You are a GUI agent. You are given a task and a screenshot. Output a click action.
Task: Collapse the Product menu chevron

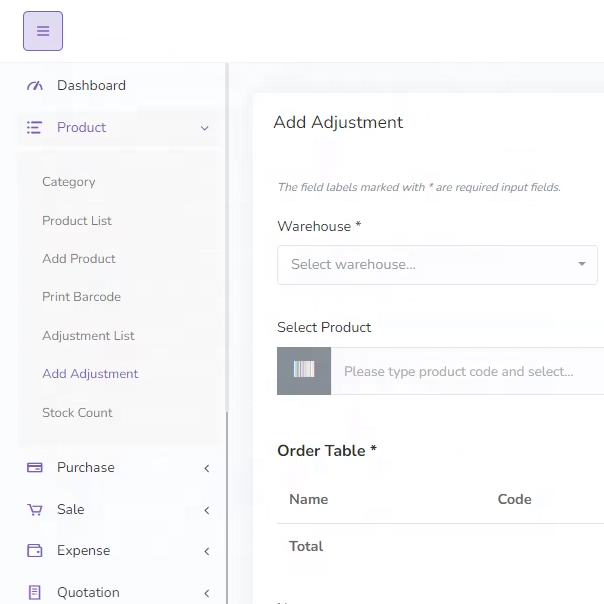[205, 128]
